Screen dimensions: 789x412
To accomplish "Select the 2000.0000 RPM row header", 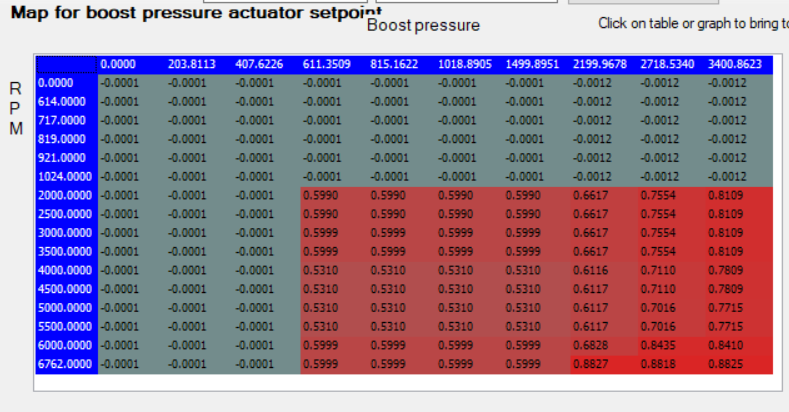I will point(66,195).
